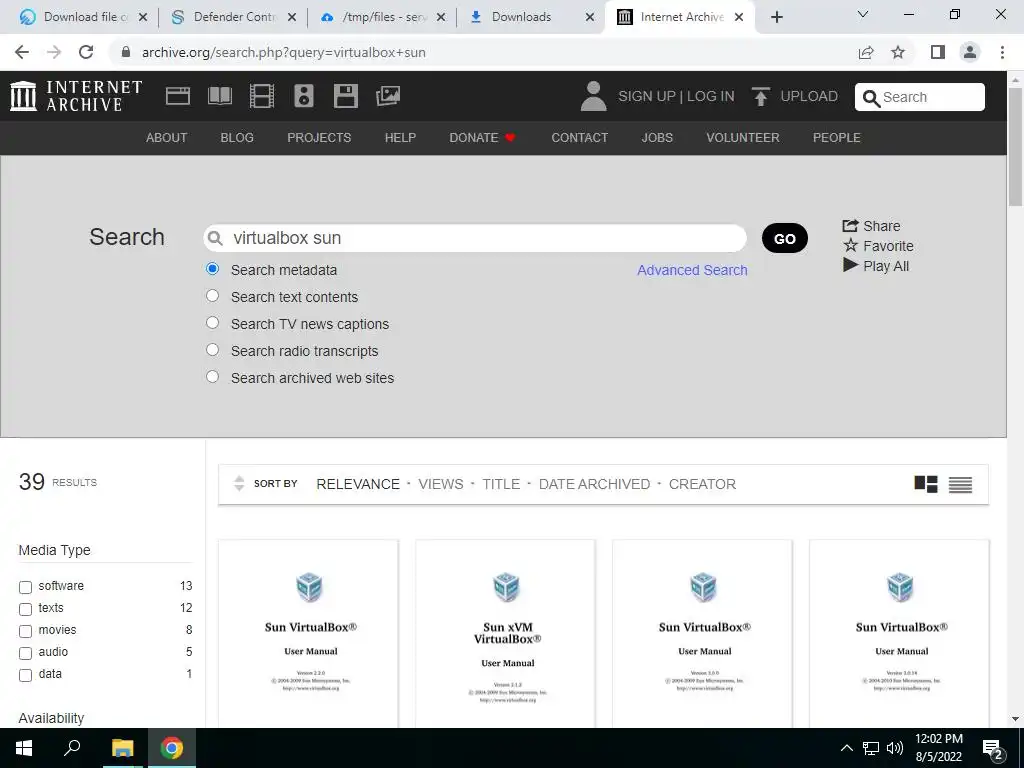Open the PROJECTS menu item

pos(319,138)
